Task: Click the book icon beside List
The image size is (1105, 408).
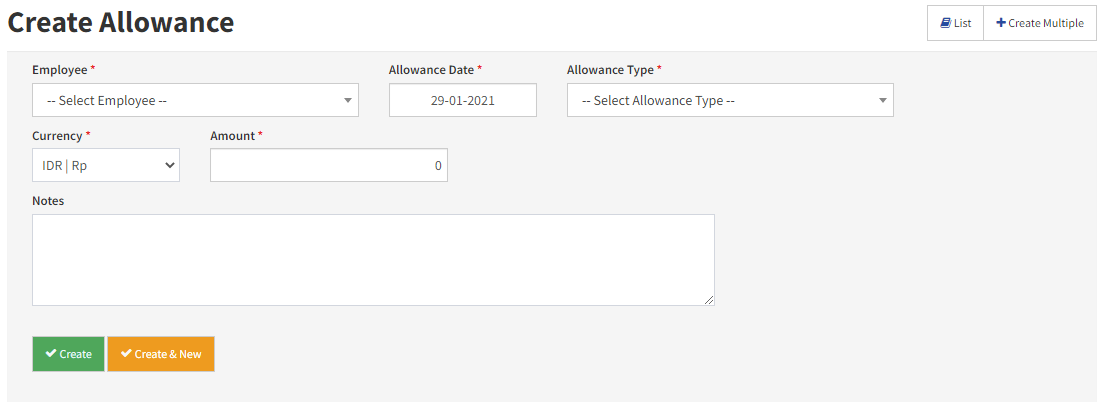Action: tap(945, 23)
